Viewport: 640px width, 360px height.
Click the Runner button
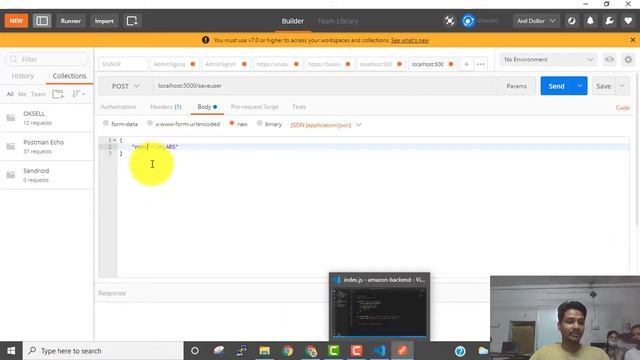(x=71, y=21)
